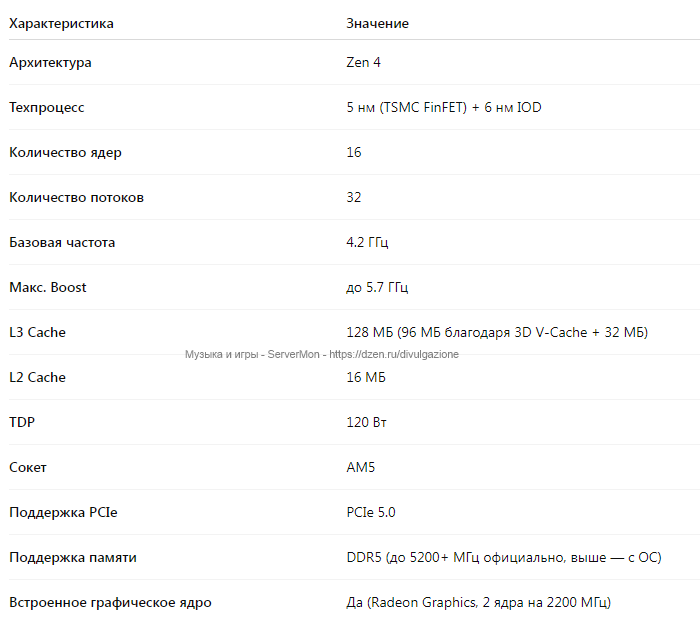700x643 pixels.
Task: Click the 'до 5.7 ГГц' boost value
Action: pyautogui.click(x=377, y=288)
